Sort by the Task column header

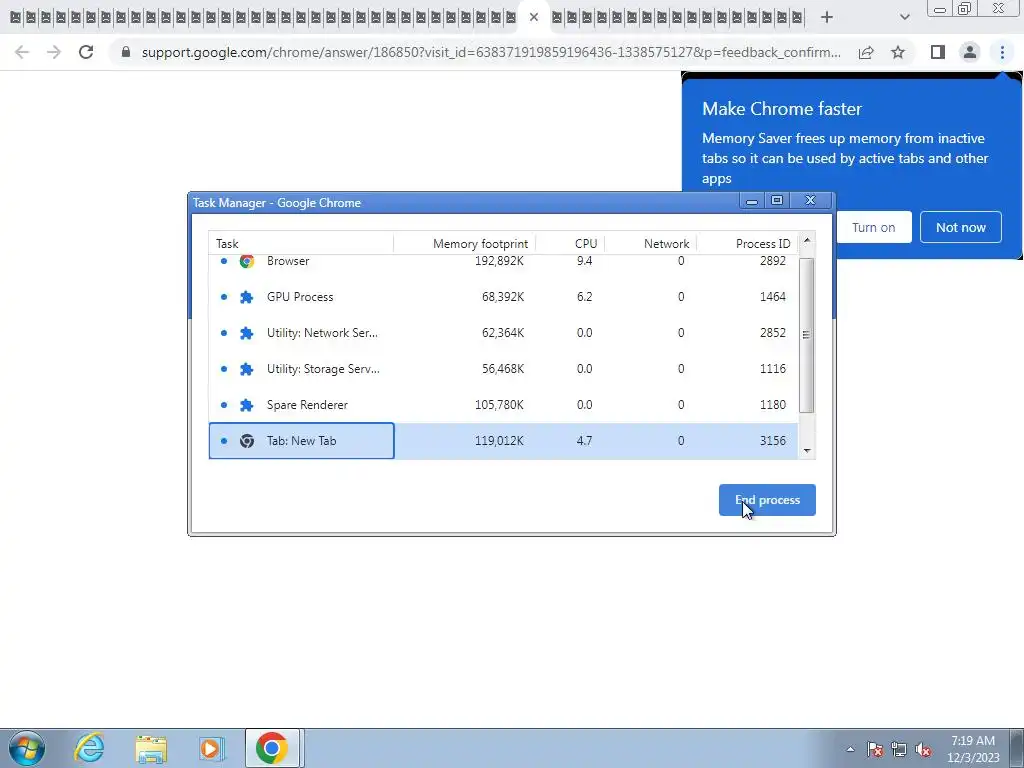(x=301, y=244)
